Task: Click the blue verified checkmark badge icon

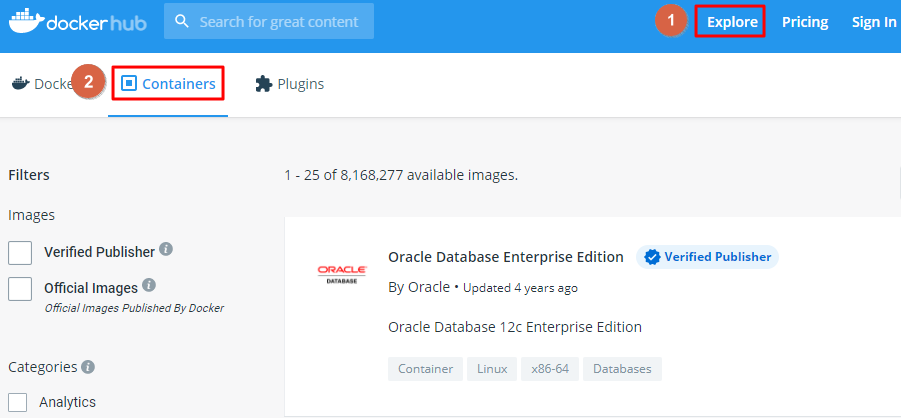Action: [652, 257]
